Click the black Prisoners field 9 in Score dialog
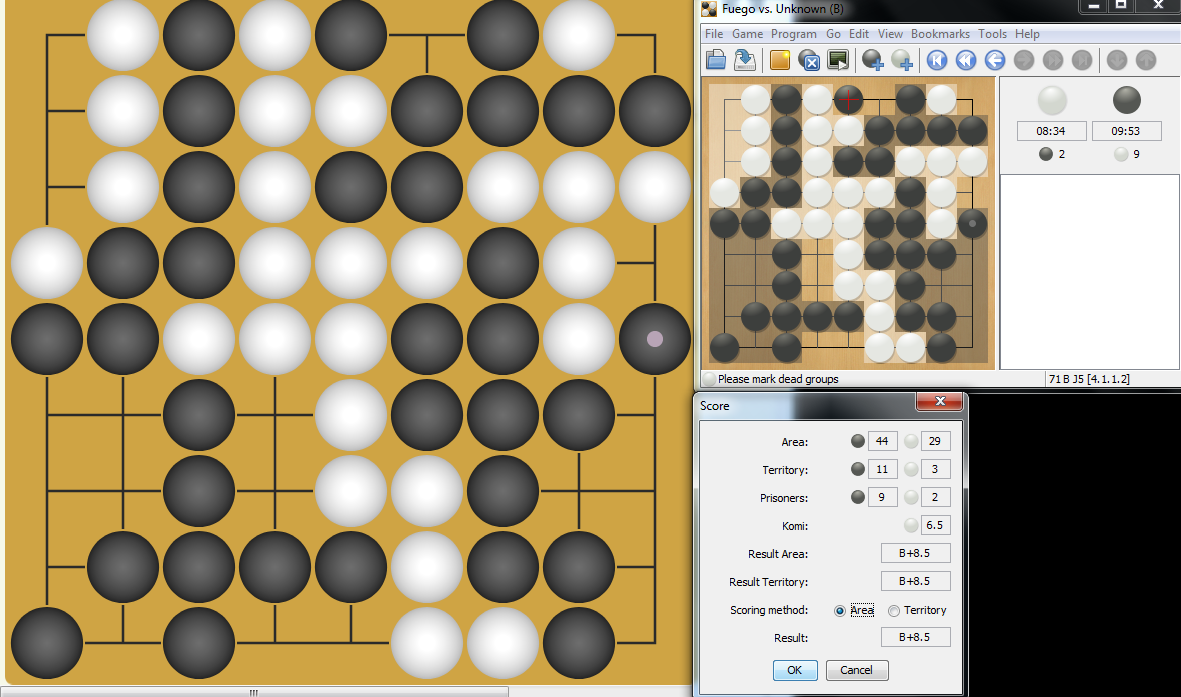The height and width of the screenshot is (697, 1181). [882, 497]
